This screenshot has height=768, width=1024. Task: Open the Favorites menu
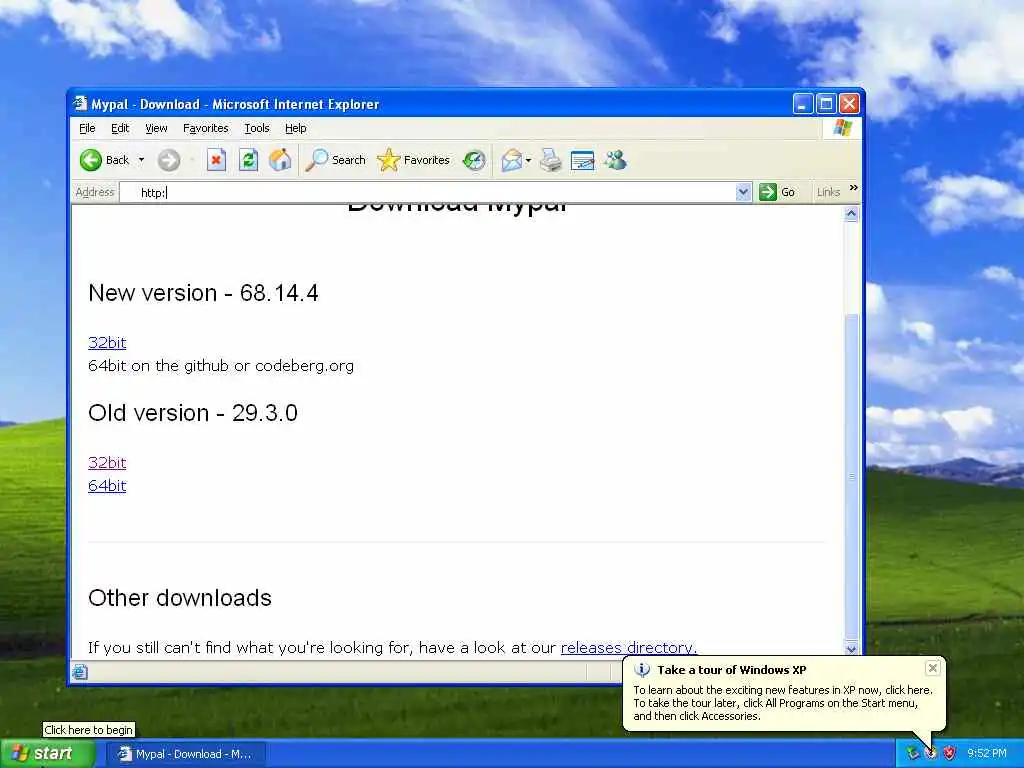(206, 128)
